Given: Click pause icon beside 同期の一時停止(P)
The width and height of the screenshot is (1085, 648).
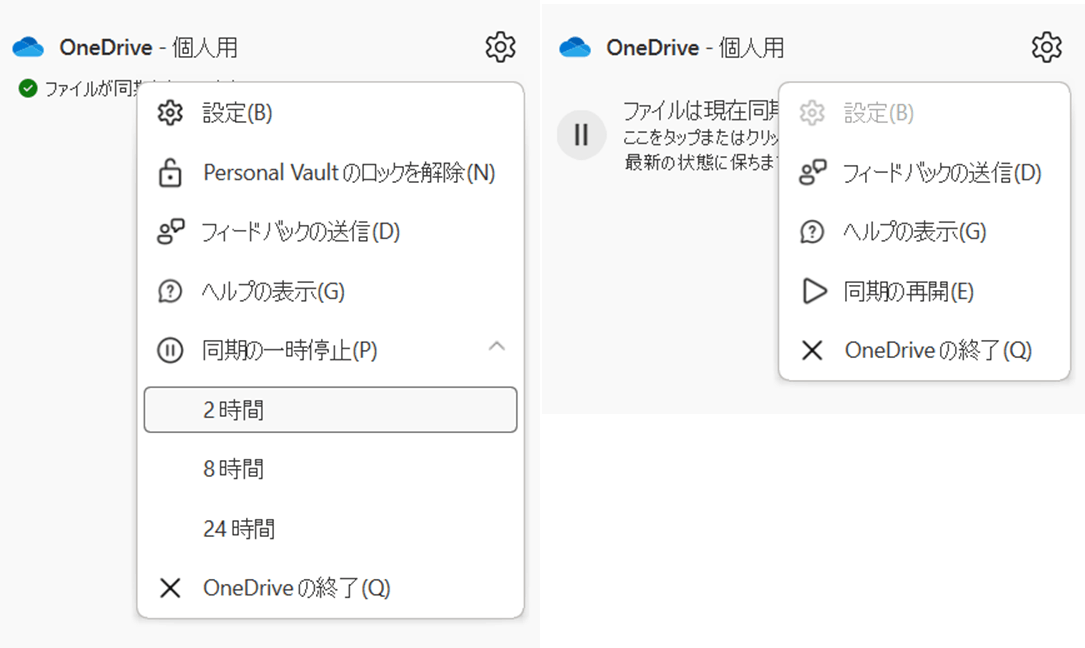Looking at the screenshot, I should tap(170, 350).
